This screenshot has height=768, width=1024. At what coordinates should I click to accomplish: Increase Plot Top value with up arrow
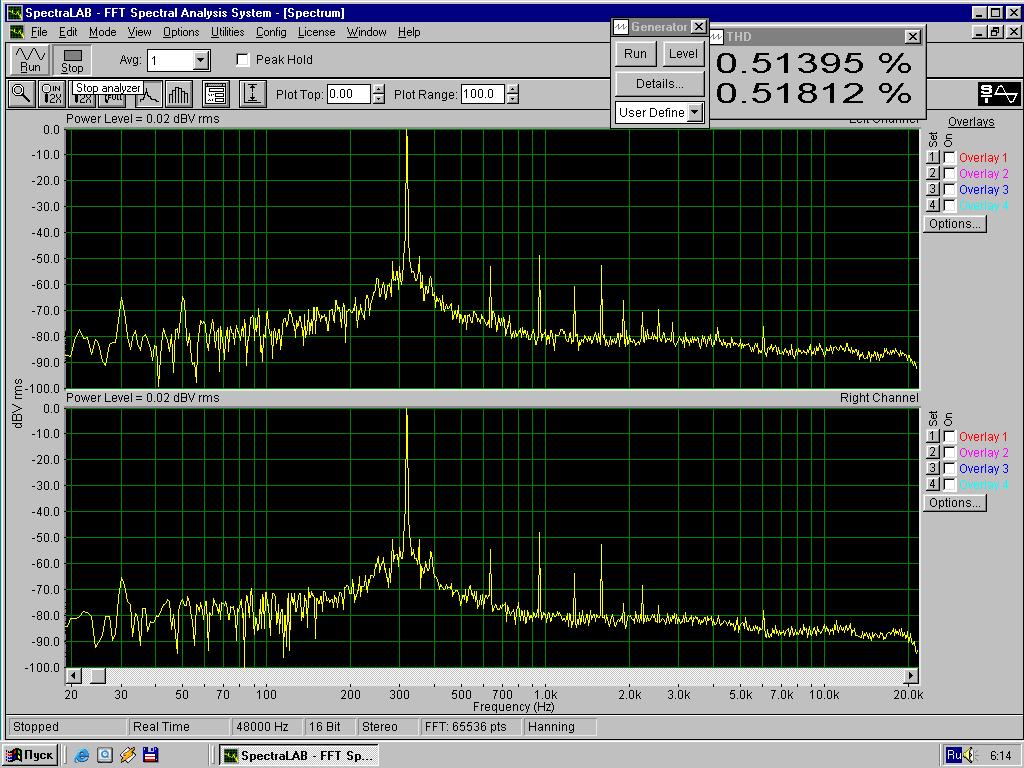(x=378, y=90)
